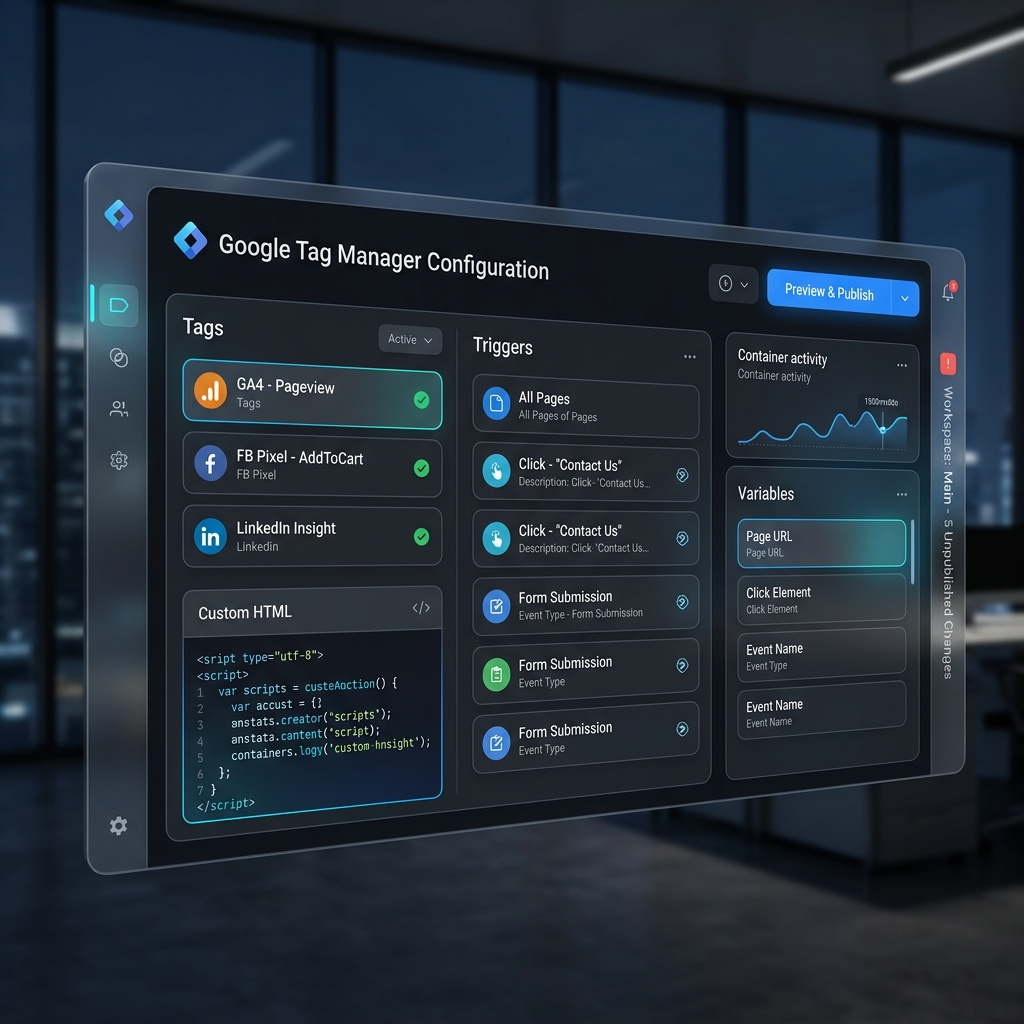Open the upper settings gear in the sidebar
The image size is (1024, 1024).
pyautogui.click(x=119, y=460)
